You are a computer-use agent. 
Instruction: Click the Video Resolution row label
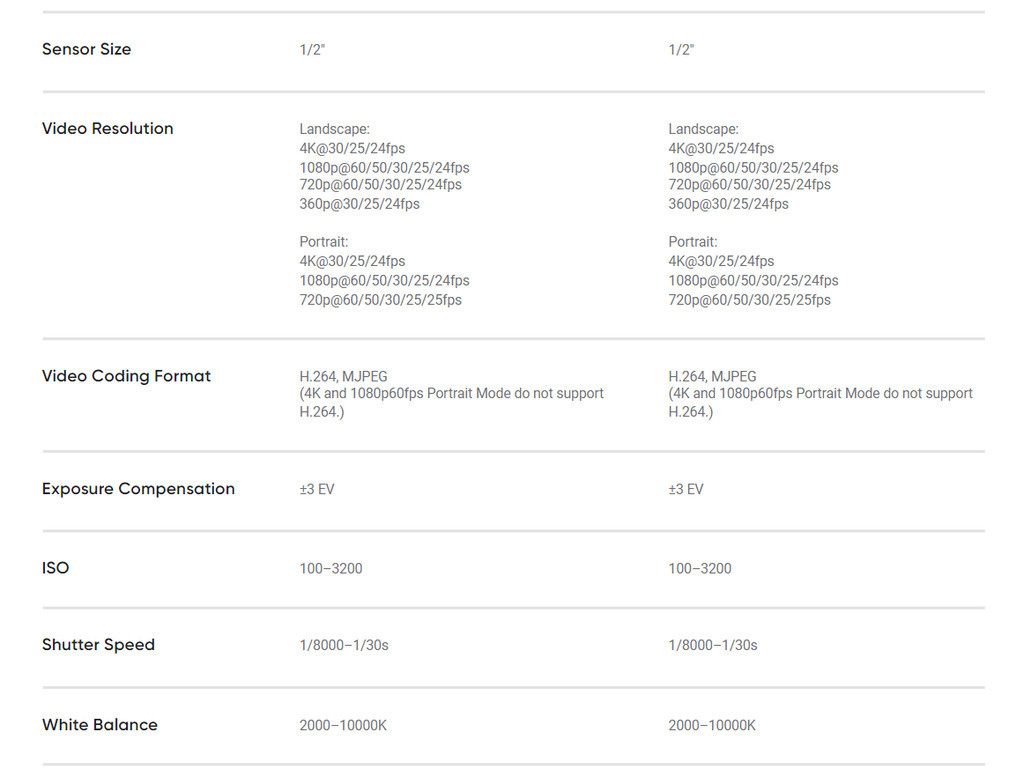(x=107, y=128)
